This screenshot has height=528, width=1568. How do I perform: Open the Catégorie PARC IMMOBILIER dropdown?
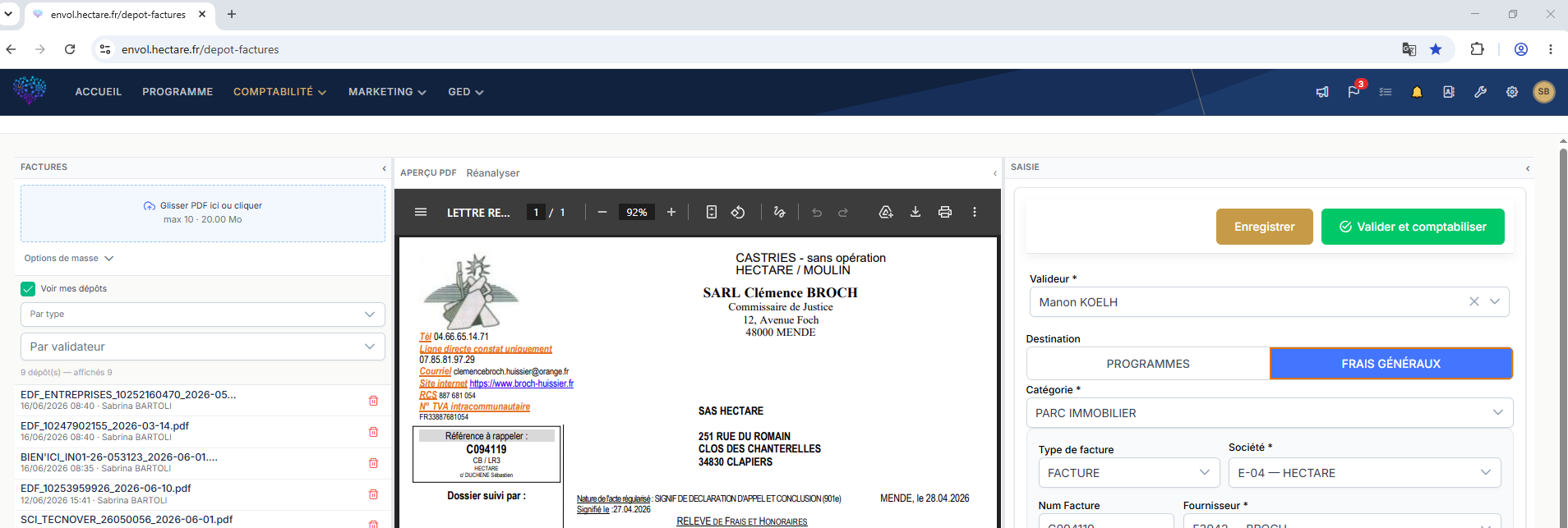[x=1270, y=413]
